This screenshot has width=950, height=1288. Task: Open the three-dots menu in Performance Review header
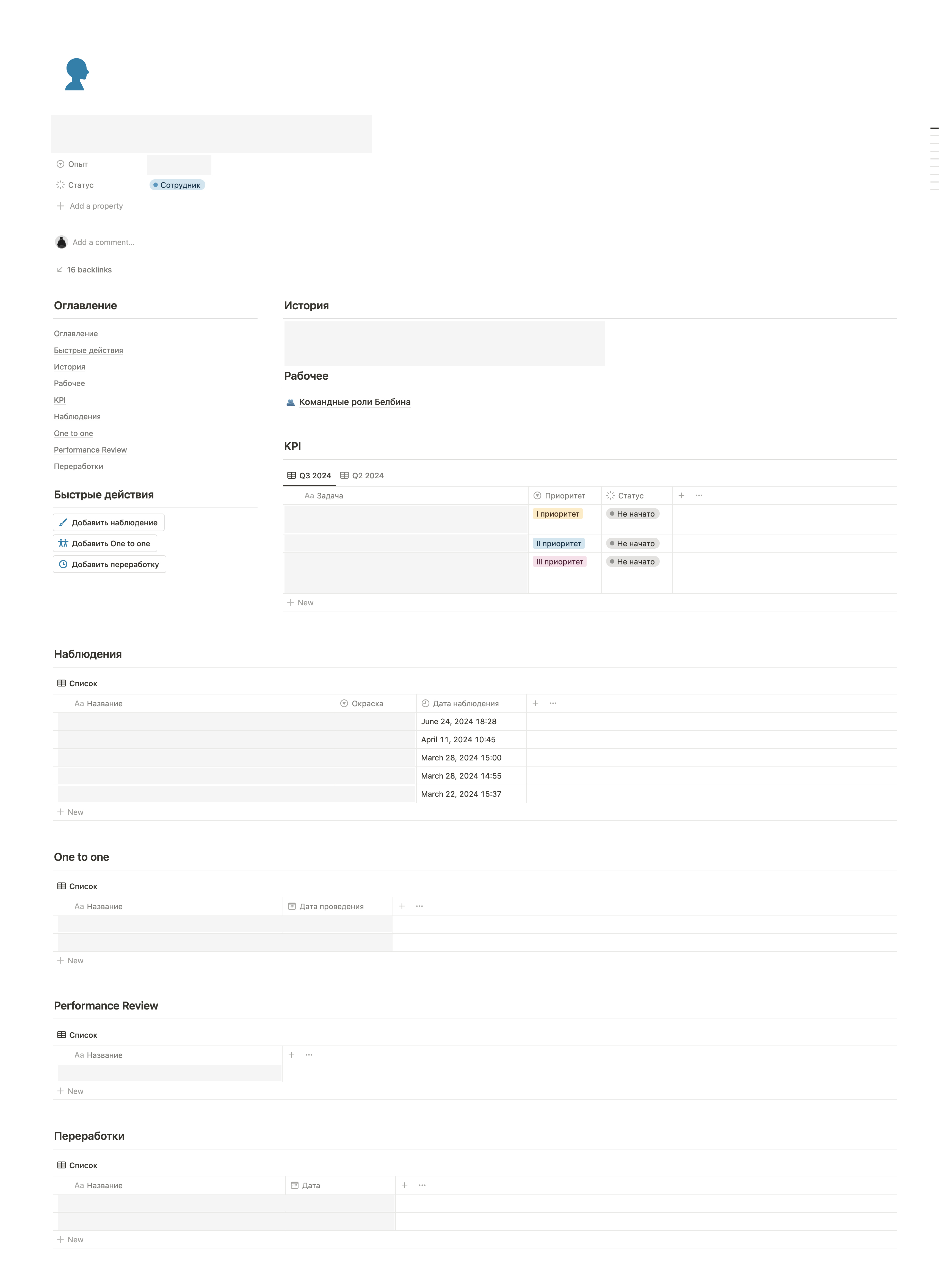309,1055
